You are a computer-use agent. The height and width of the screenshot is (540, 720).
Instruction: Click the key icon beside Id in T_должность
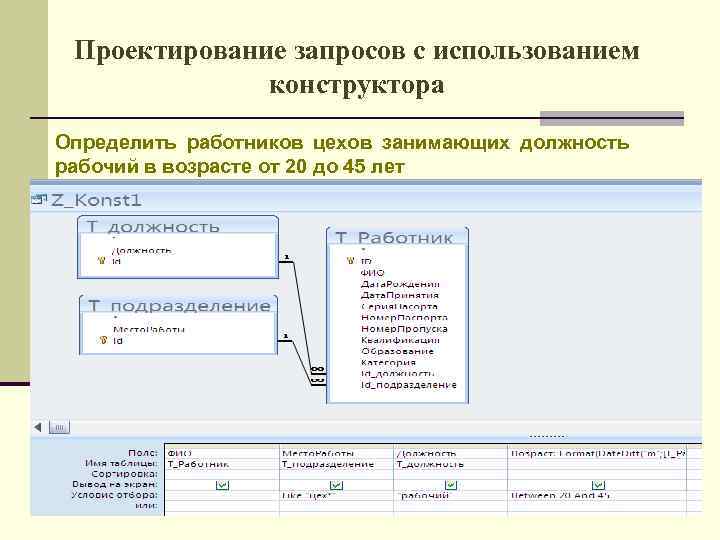click(102, 261)
